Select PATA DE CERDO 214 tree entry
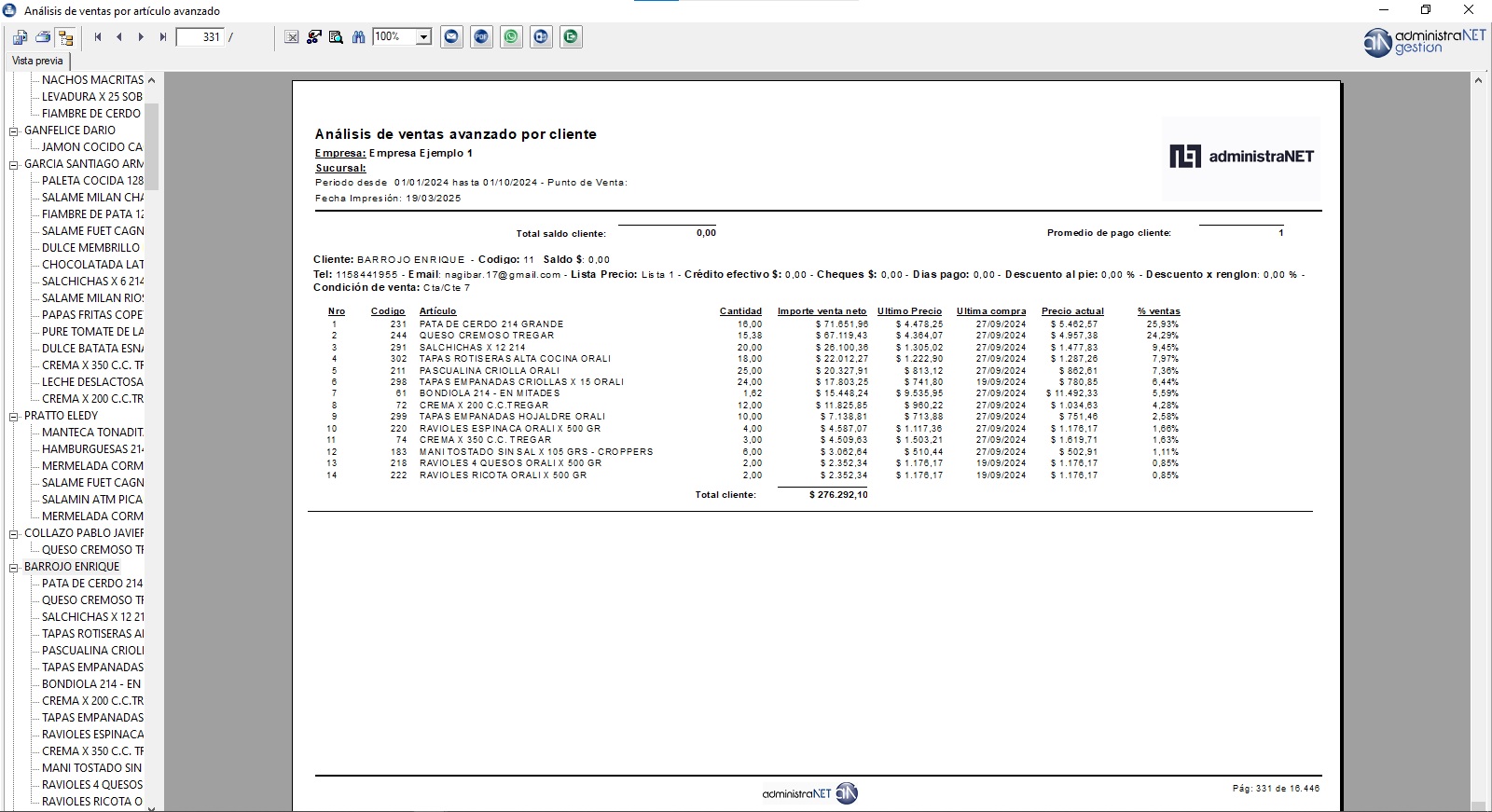 92,584
